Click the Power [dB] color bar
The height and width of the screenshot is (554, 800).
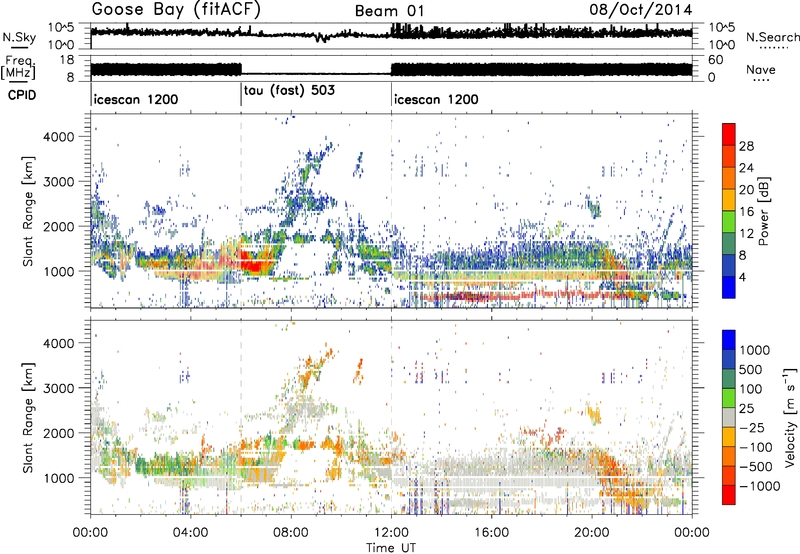pyautogui.click(x=729, y=211)
